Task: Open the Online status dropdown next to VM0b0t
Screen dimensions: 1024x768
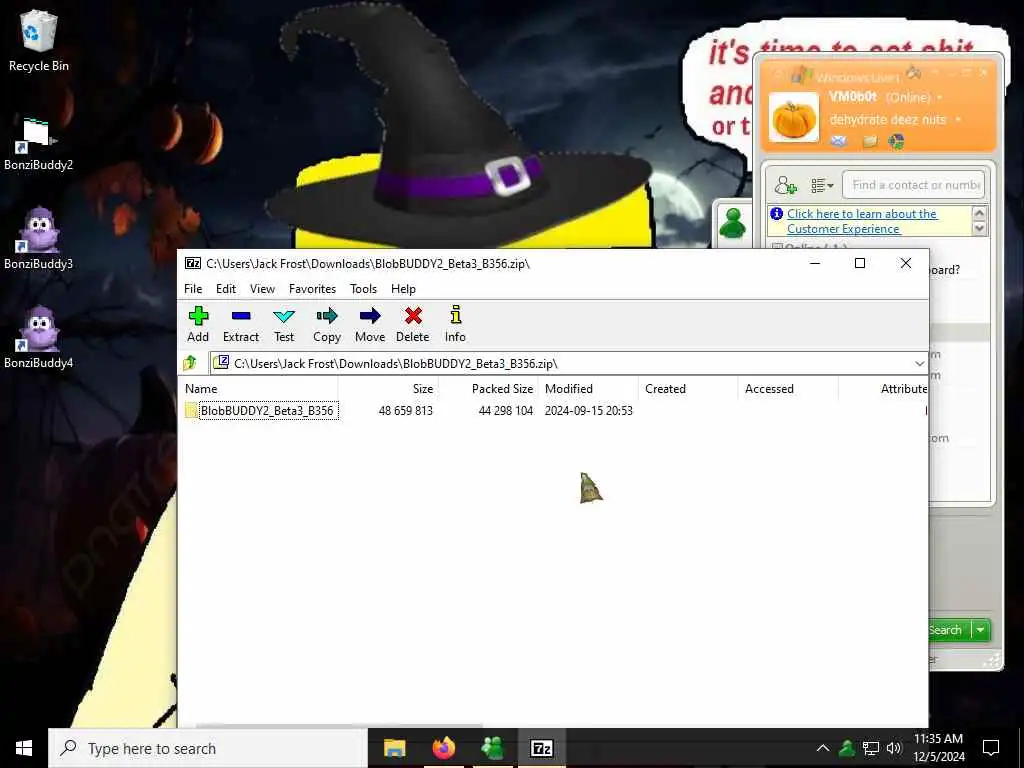Action: [940, 98]
